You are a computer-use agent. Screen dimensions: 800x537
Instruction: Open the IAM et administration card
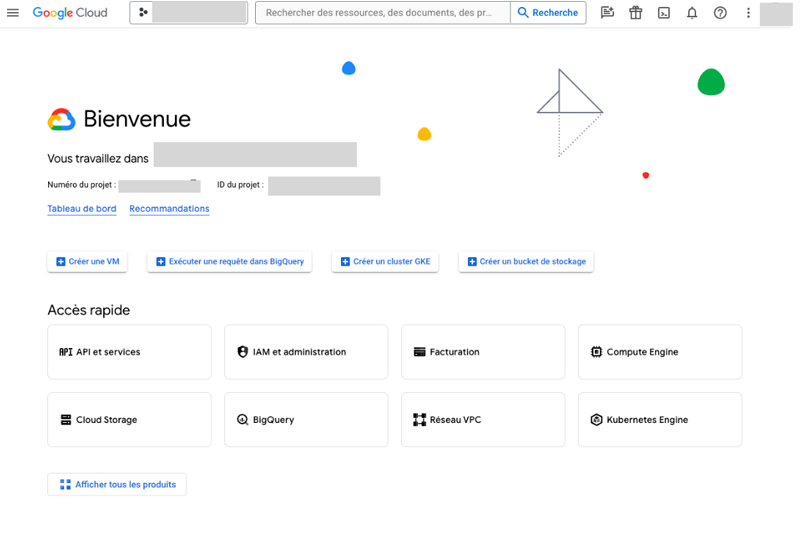tap(306, 352)
